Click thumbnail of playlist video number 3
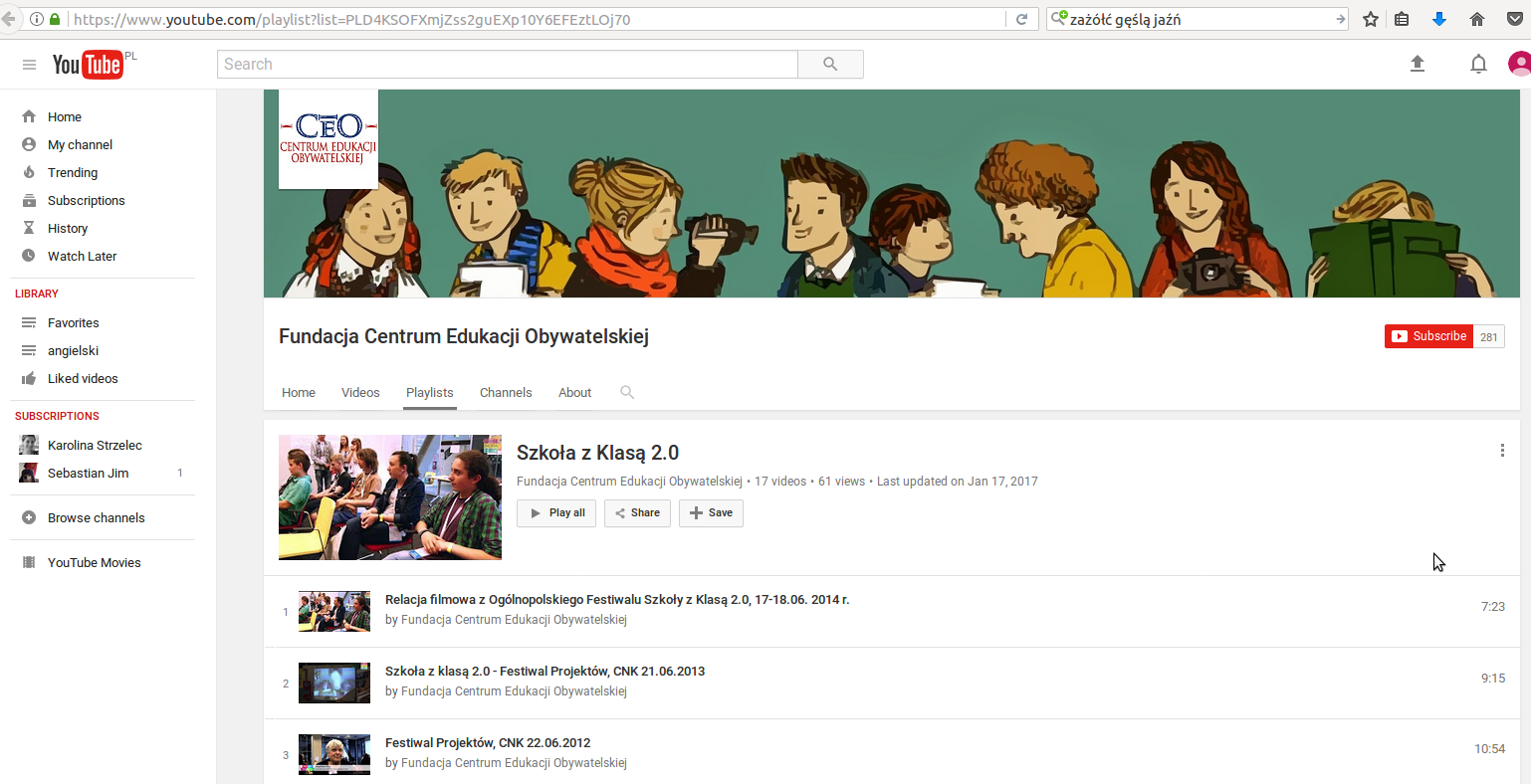The image size is (1531, 784). click(x=334, y=755)
